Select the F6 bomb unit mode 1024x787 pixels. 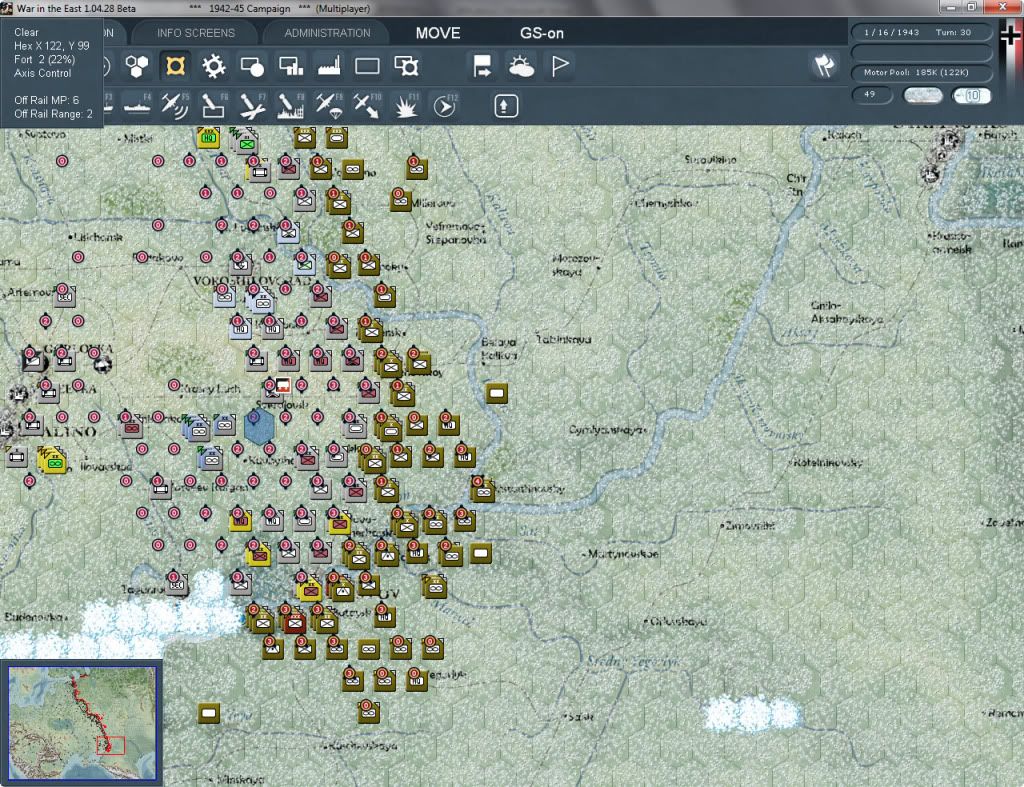[214, 106]
